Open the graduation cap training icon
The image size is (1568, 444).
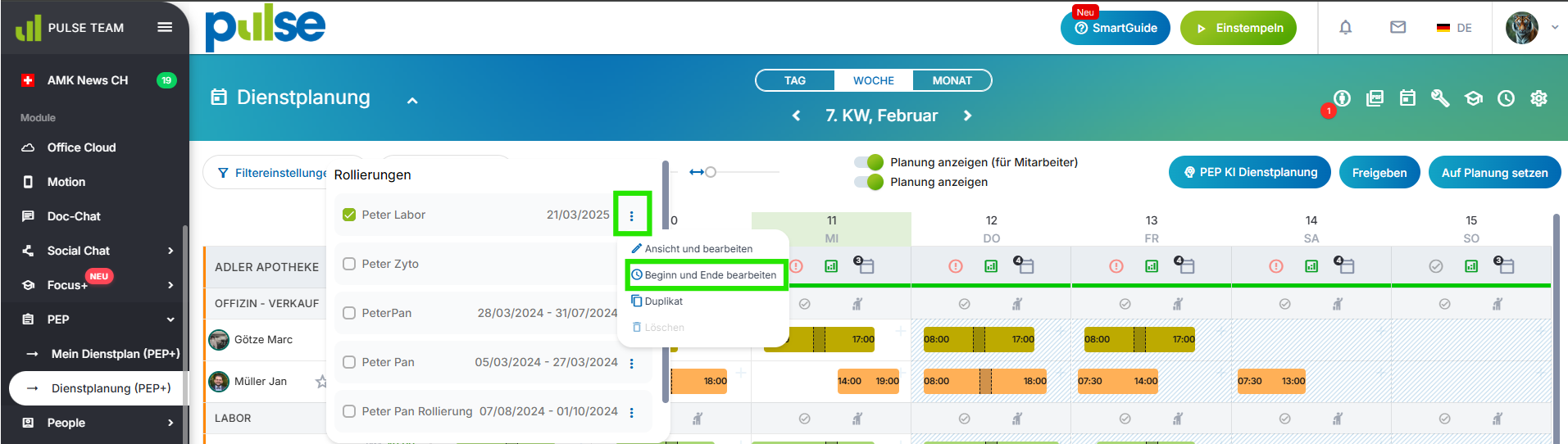1474,98
